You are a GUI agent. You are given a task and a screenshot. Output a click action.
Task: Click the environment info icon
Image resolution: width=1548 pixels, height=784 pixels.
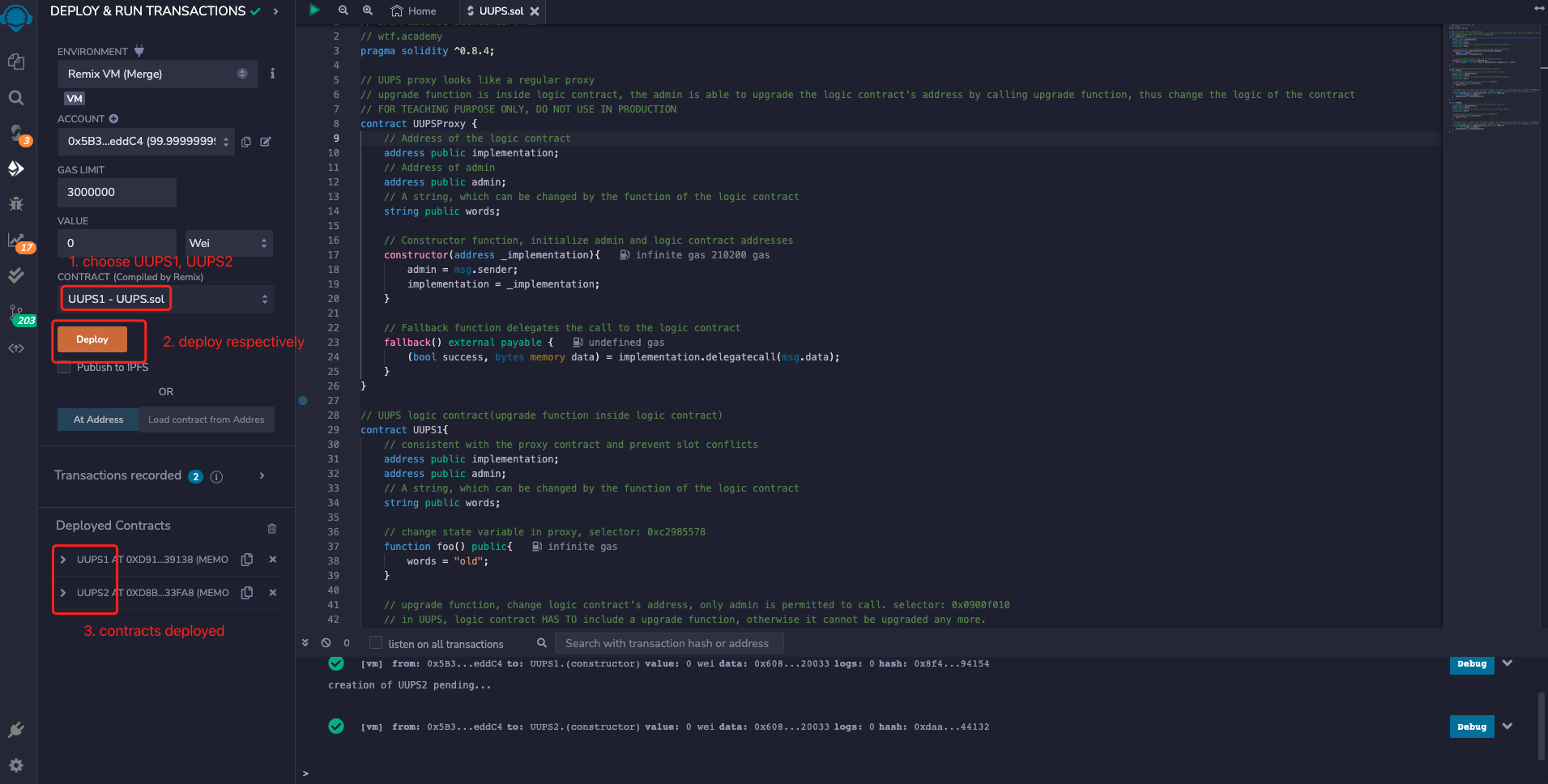click(272, 74)
